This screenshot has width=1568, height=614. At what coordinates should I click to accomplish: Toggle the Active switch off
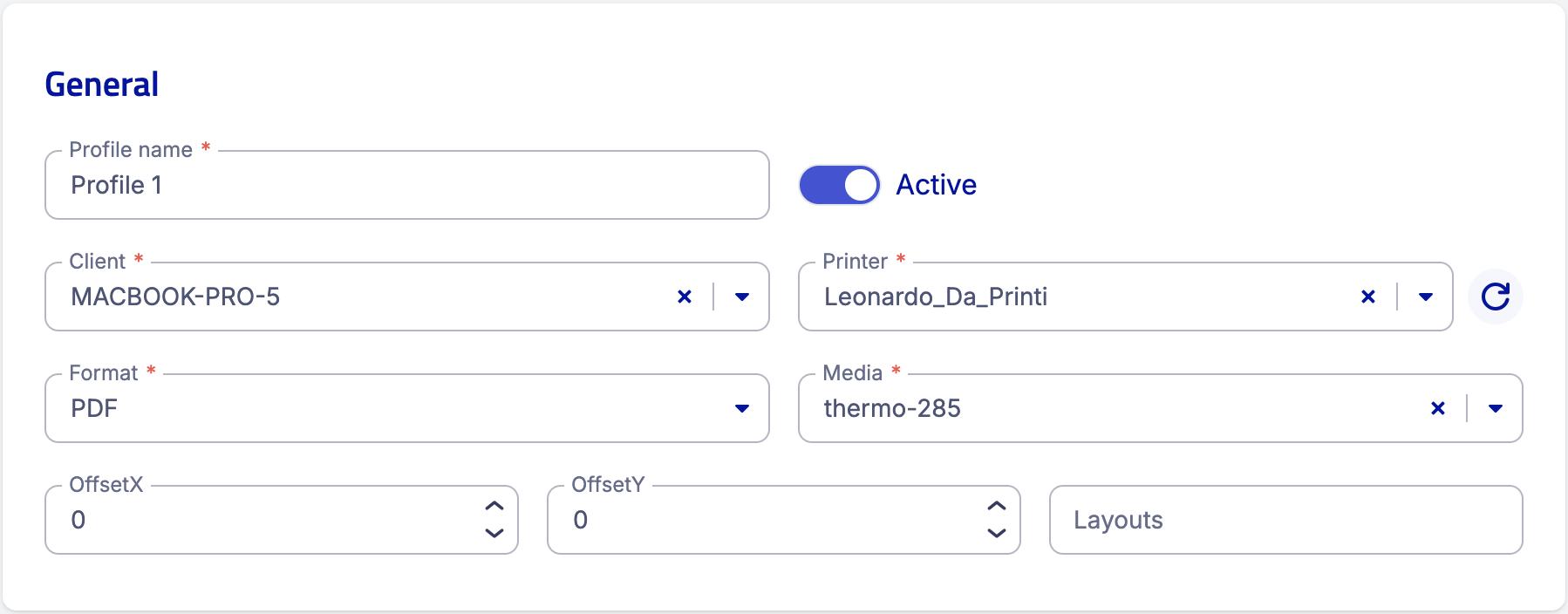[840, 185]
